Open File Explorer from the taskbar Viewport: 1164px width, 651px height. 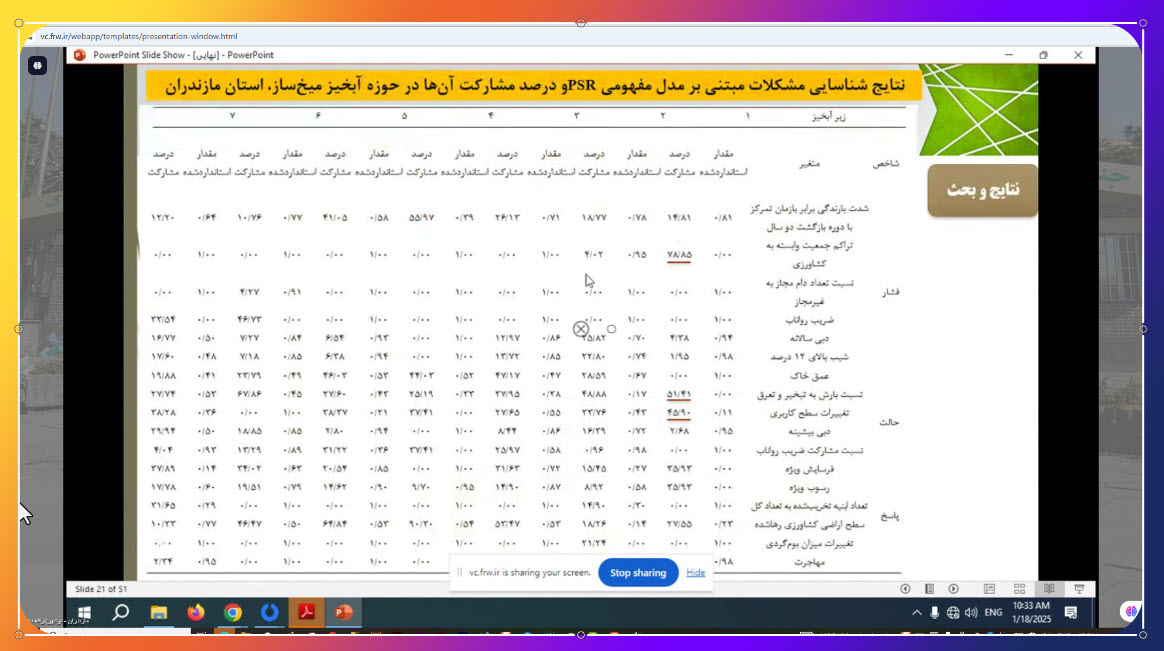(x=158, y=612)
